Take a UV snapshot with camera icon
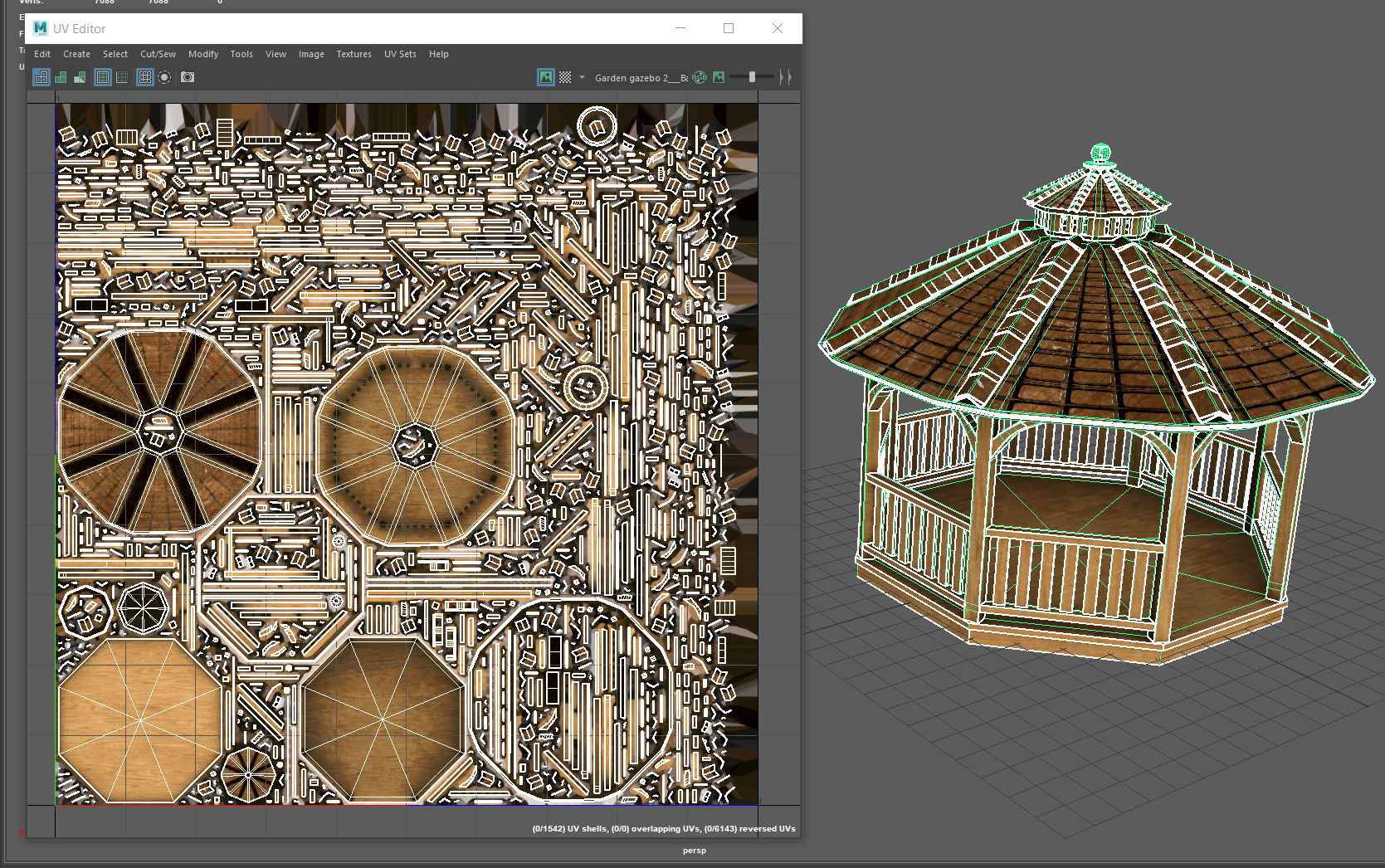The image size is (1385, 868). [188, 77]
